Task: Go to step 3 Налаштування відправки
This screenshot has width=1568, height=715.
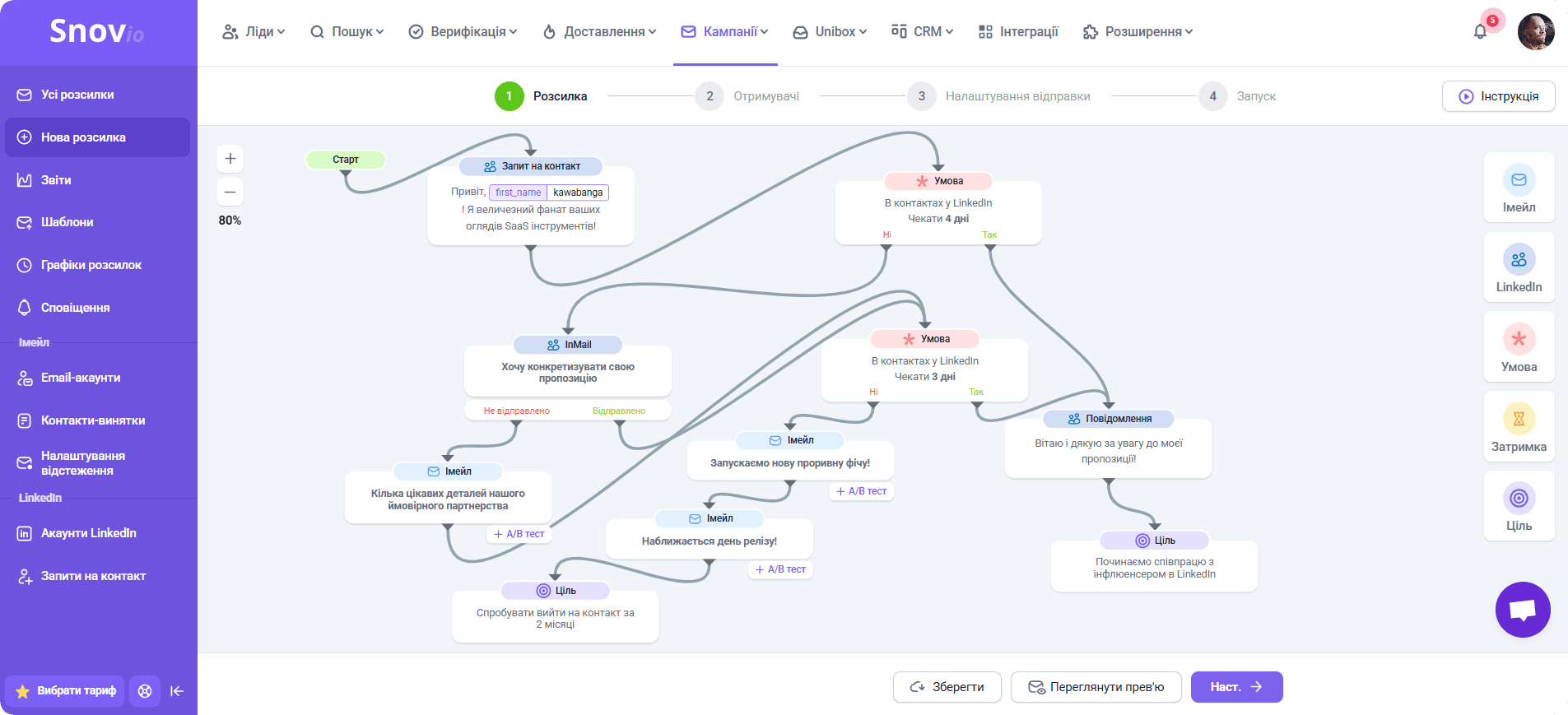Action: [x=998, y=96]
